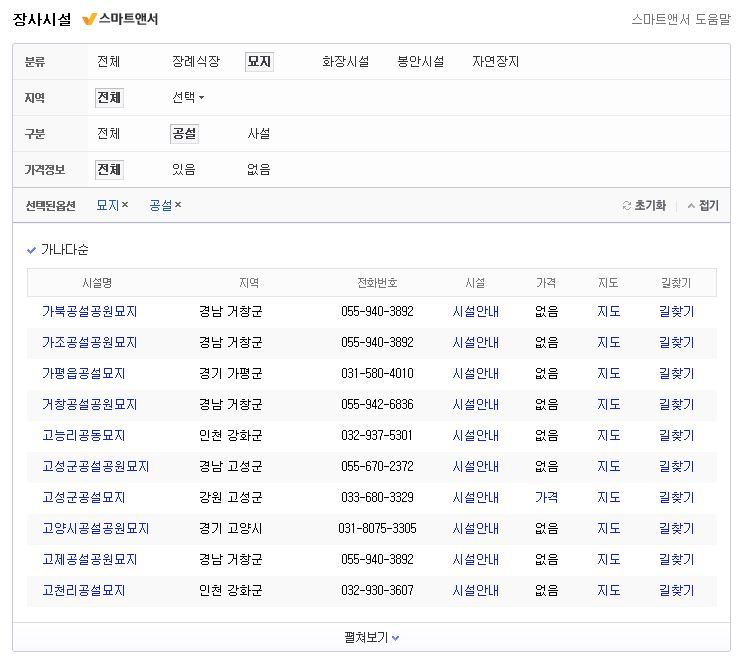Open 지도 for 거창공설공원묘지
748x665 pixels.
coord(609,405)
